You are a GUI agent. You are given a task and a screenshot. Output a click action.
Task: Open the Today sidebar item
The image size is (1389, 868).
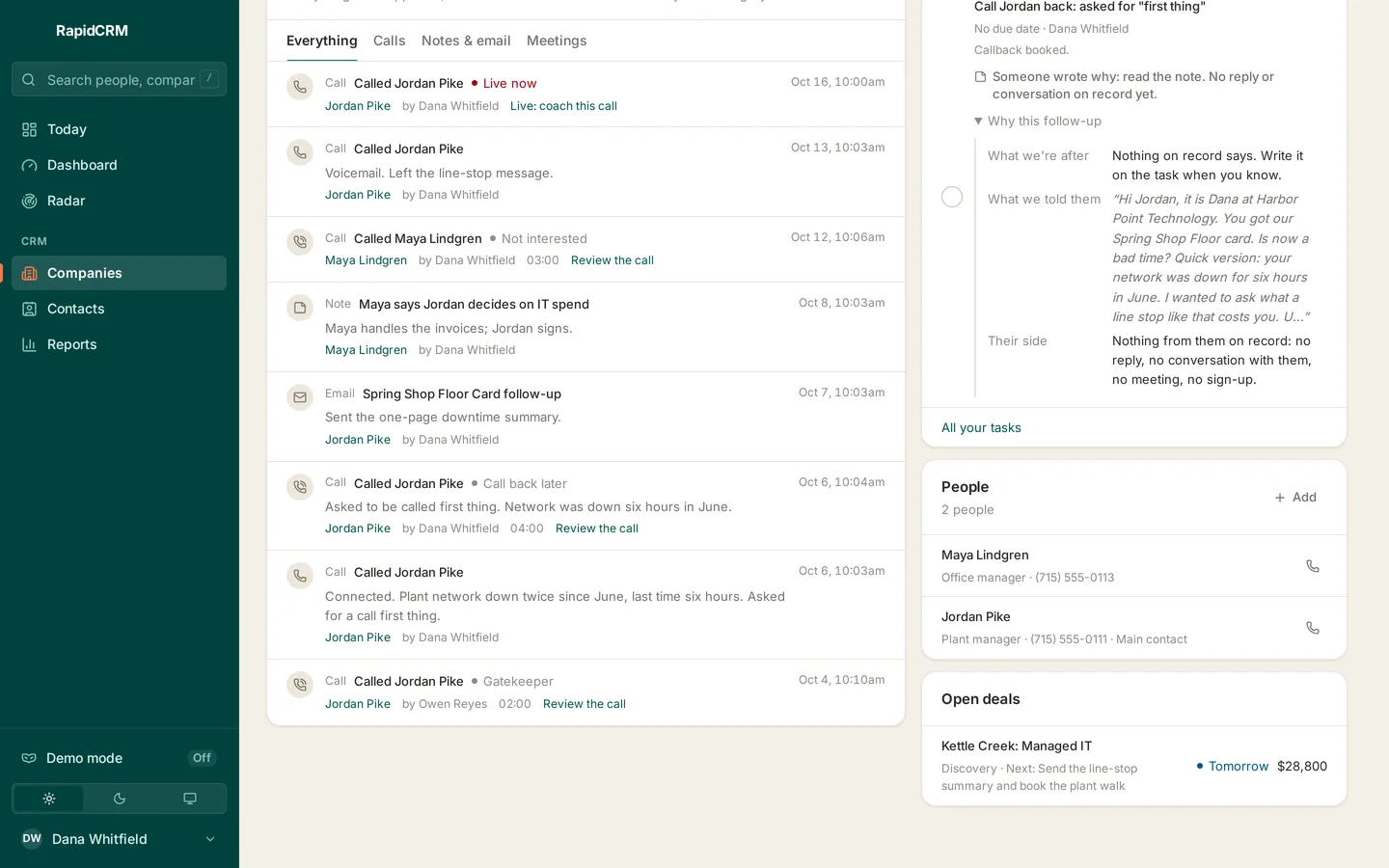(x=119, y=129)
